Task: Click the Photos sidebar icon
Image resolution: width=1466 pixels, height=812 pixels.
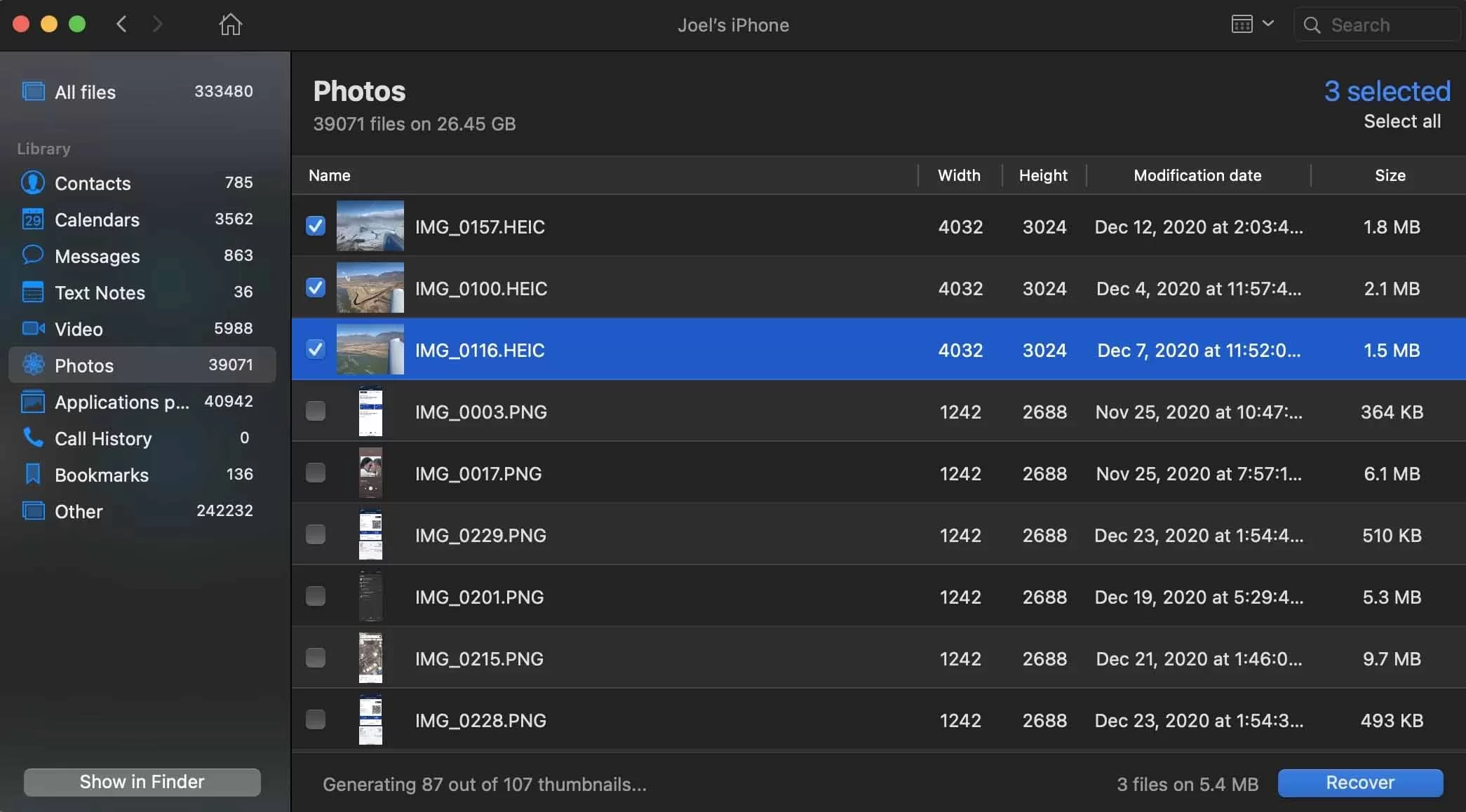Action: (x=32, y=364)
